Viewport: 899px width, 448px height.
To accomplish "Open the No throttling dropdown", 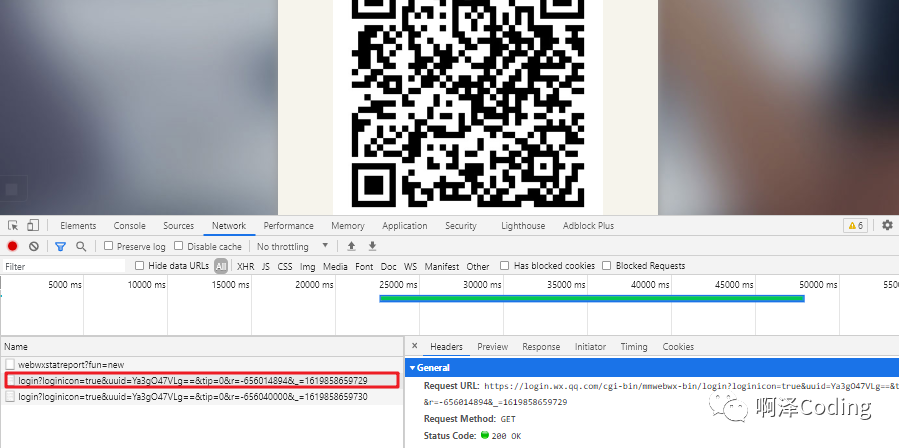I will [292, 246].
